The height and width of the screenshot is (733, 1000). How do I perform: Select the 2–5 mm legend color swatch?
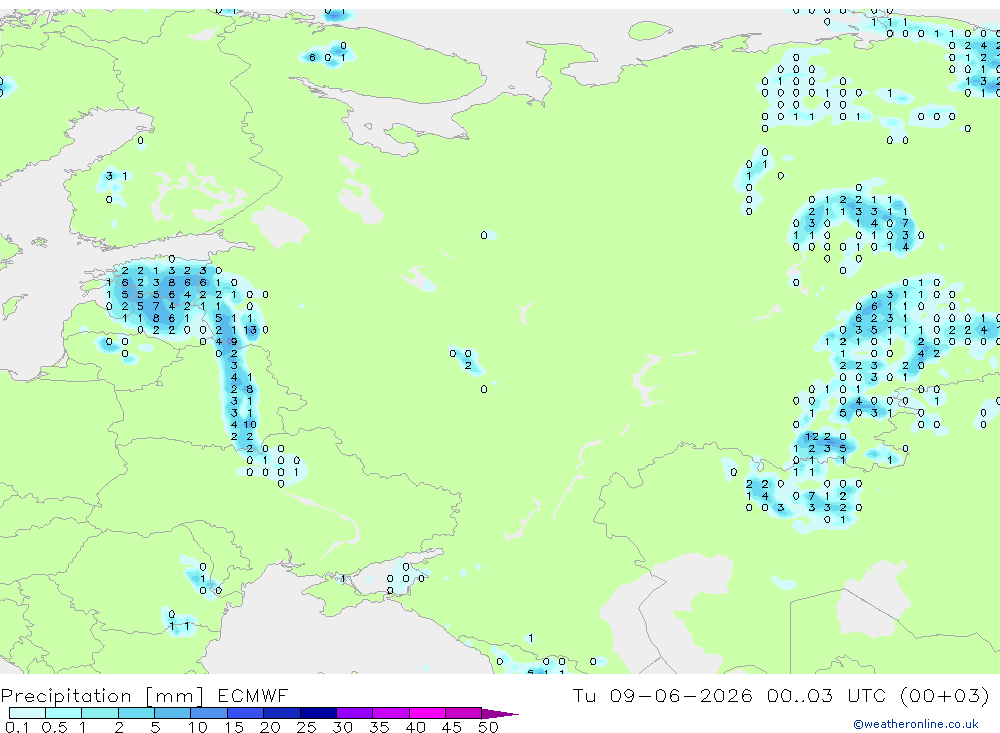click(x=136, y=713)
